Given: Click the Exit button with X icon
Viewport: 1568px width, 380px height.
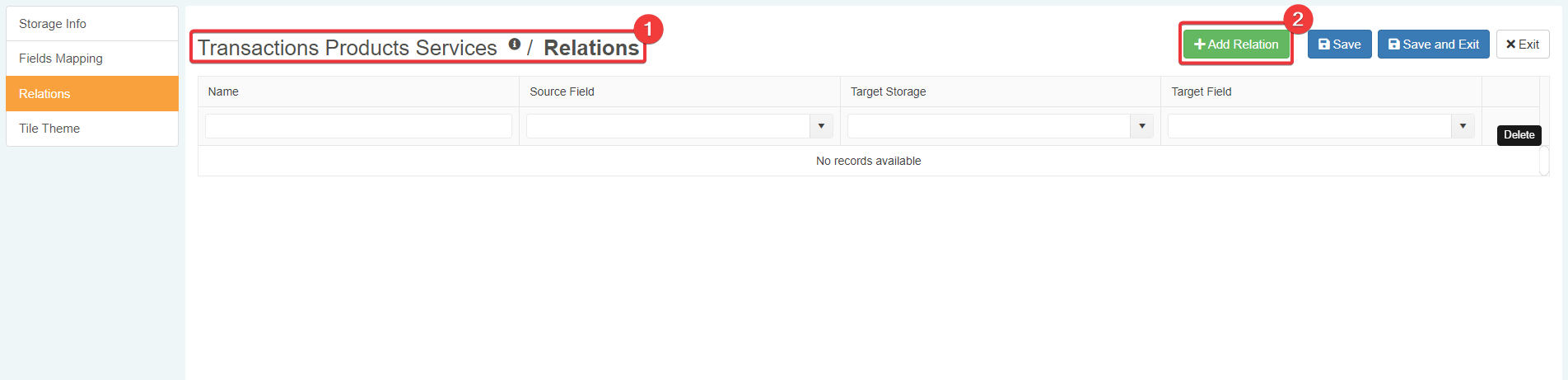Looking at the screenshot, I should pyautogui.click(x=1523, y=45).
